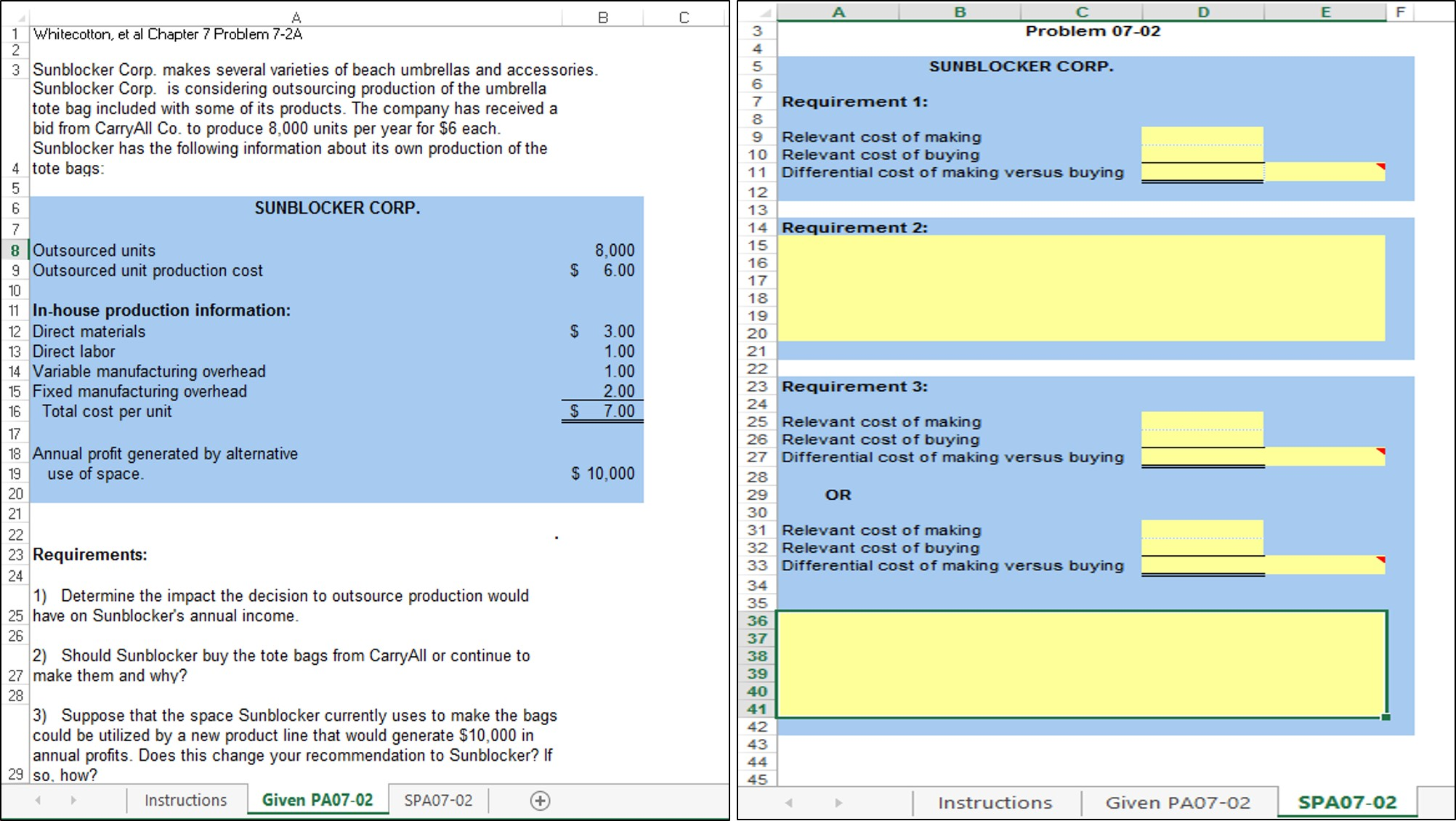Select row 36 header in the right workbook
Screen dimensions: 1456x821
pyautogui.click(x=757, y=620)
